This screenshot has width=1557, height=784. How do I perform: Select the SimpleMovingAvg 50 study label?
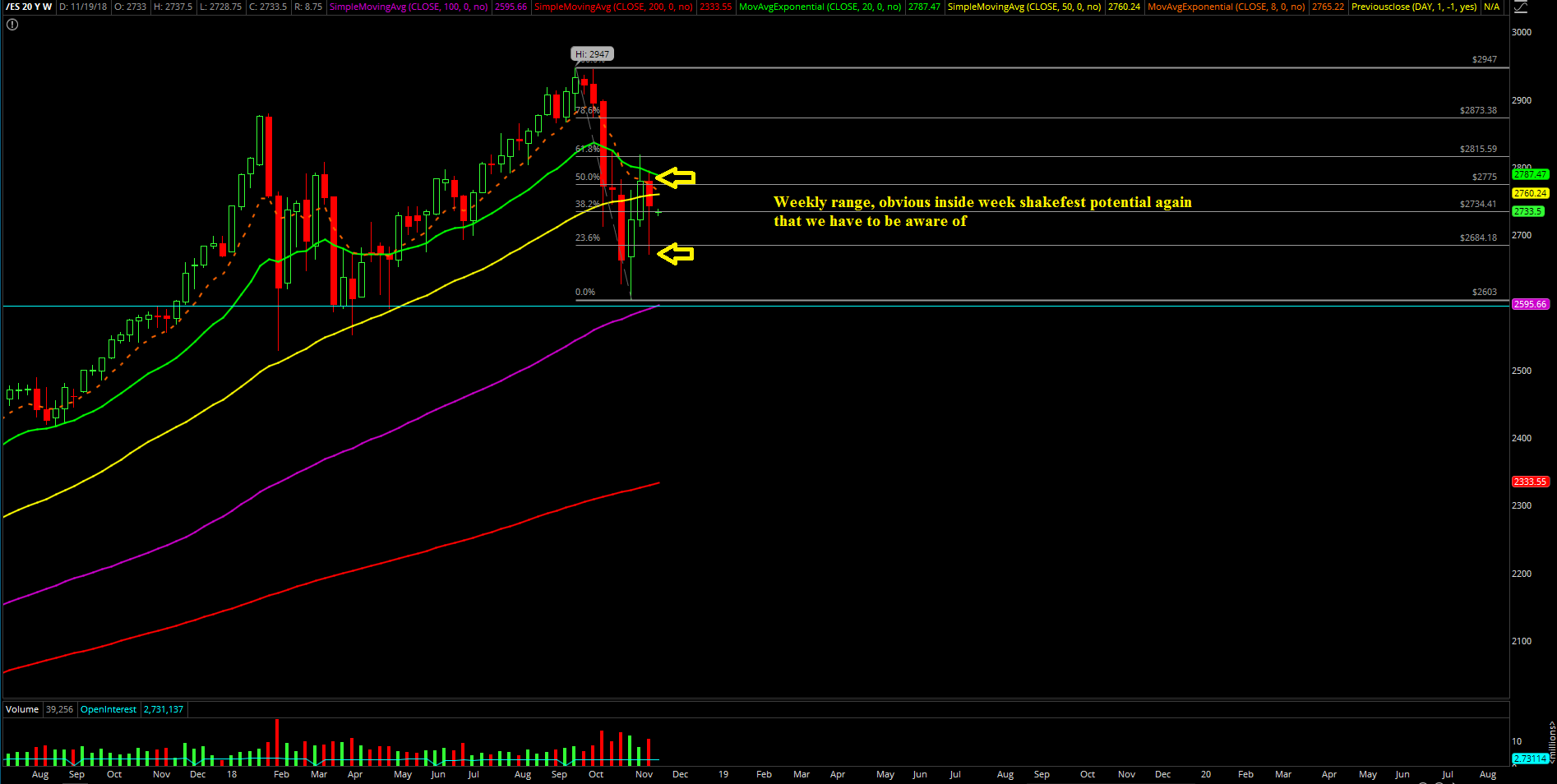click(1024, 7)
